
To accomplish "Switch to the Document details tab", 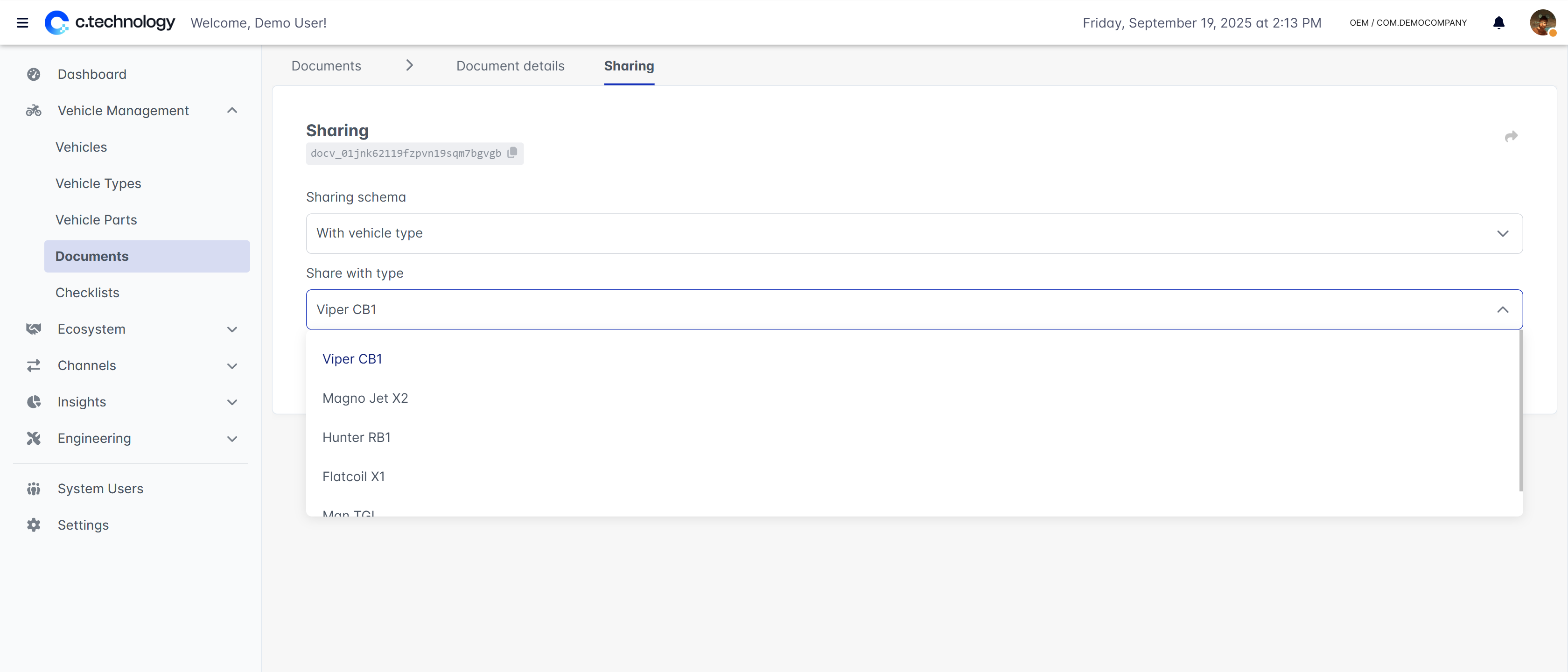I will (510, 66).
